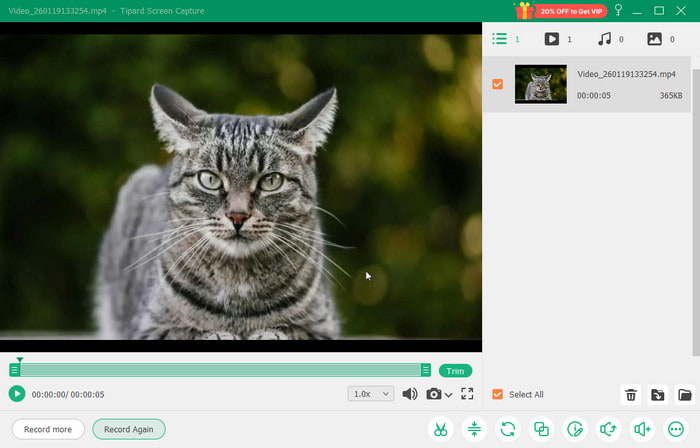The height and width of the screenshot is (448, 700).
Task: Enter full screen preview mode
Action: coord(467,394)
